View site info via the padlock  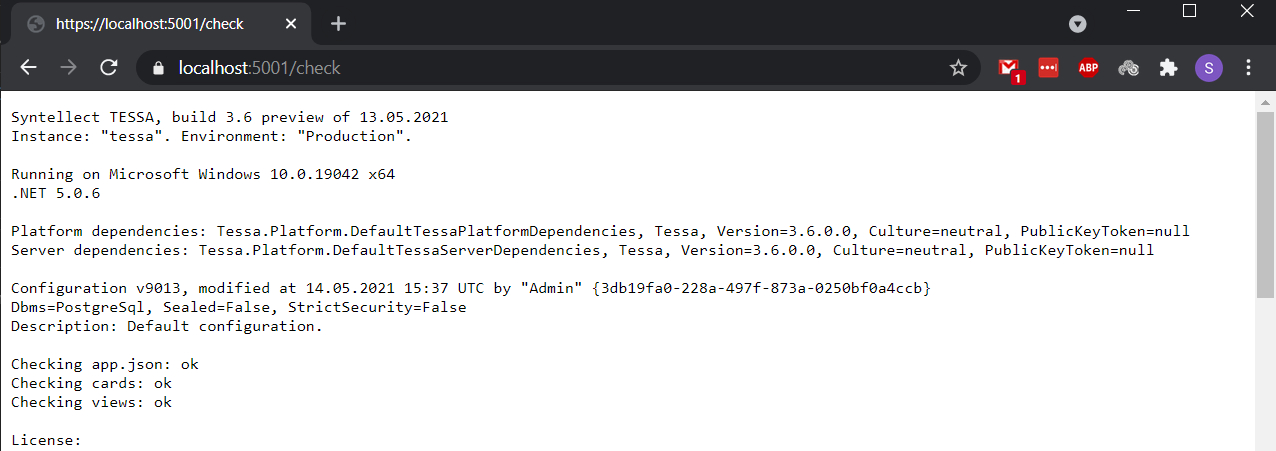point(156,68)
